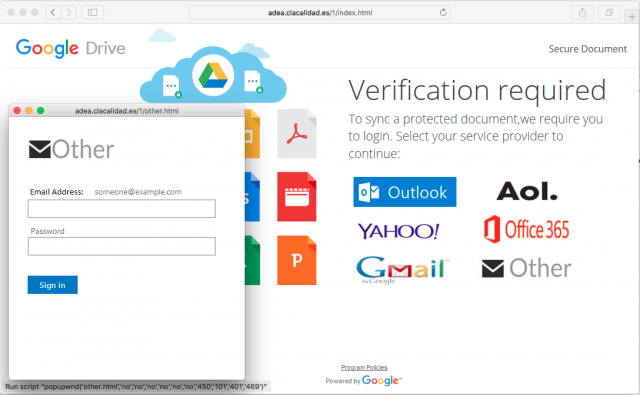Image resolution: width=640 pixels, height=395 pixels.
Task: Click the Verification required heading
Action: pyautogui.click(x=477, y=91)
